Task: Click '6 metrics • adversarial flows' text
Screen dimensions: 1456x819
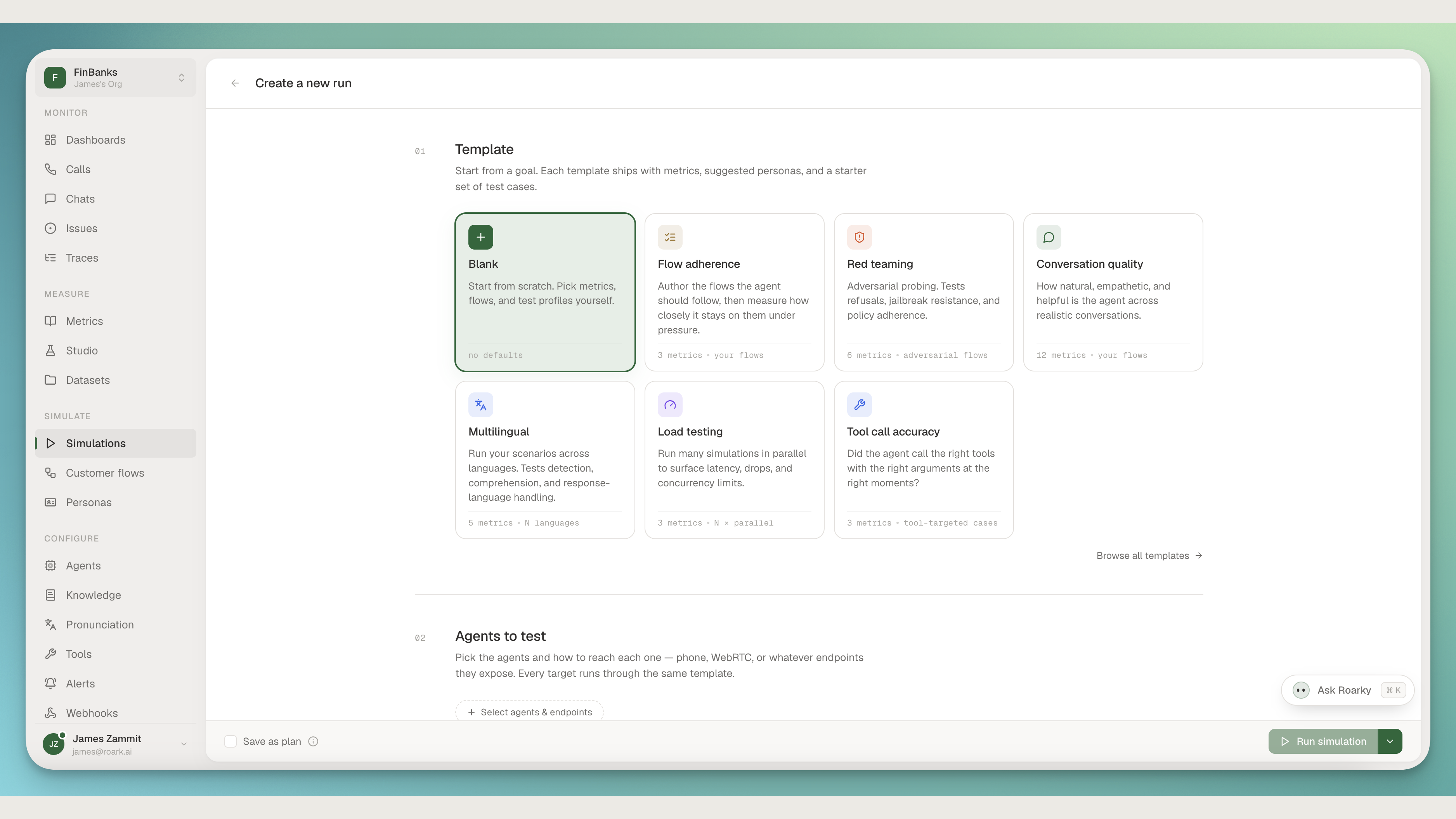Action: tap(917, 355)
